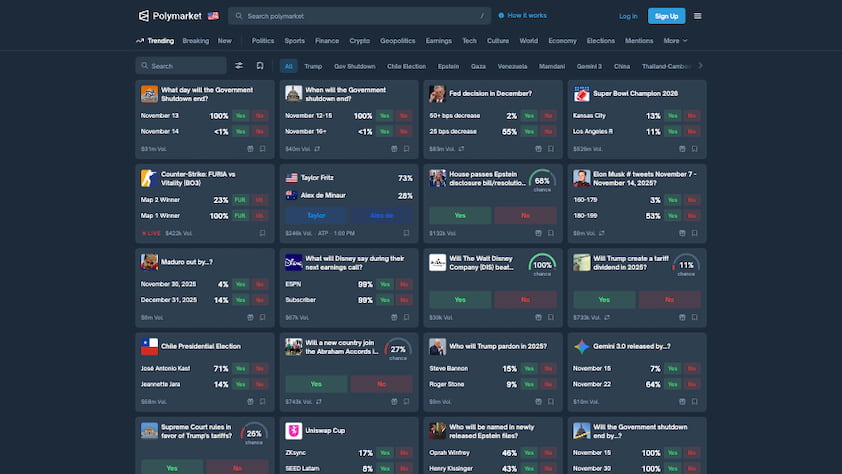Select the All topic chip

pos(288,66)
